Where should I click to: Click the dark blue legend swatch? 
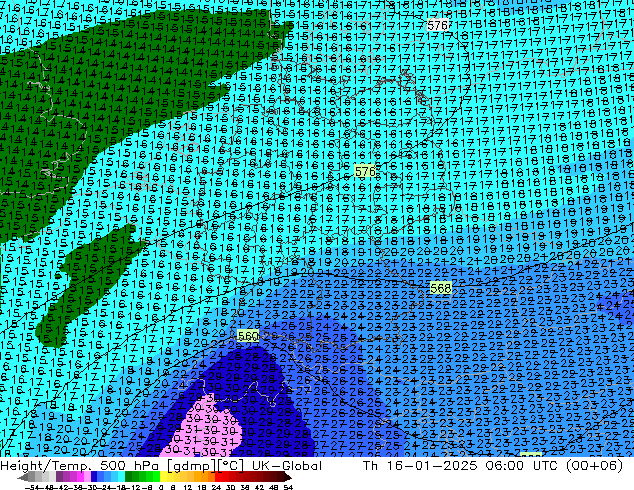tap(94, 477)
